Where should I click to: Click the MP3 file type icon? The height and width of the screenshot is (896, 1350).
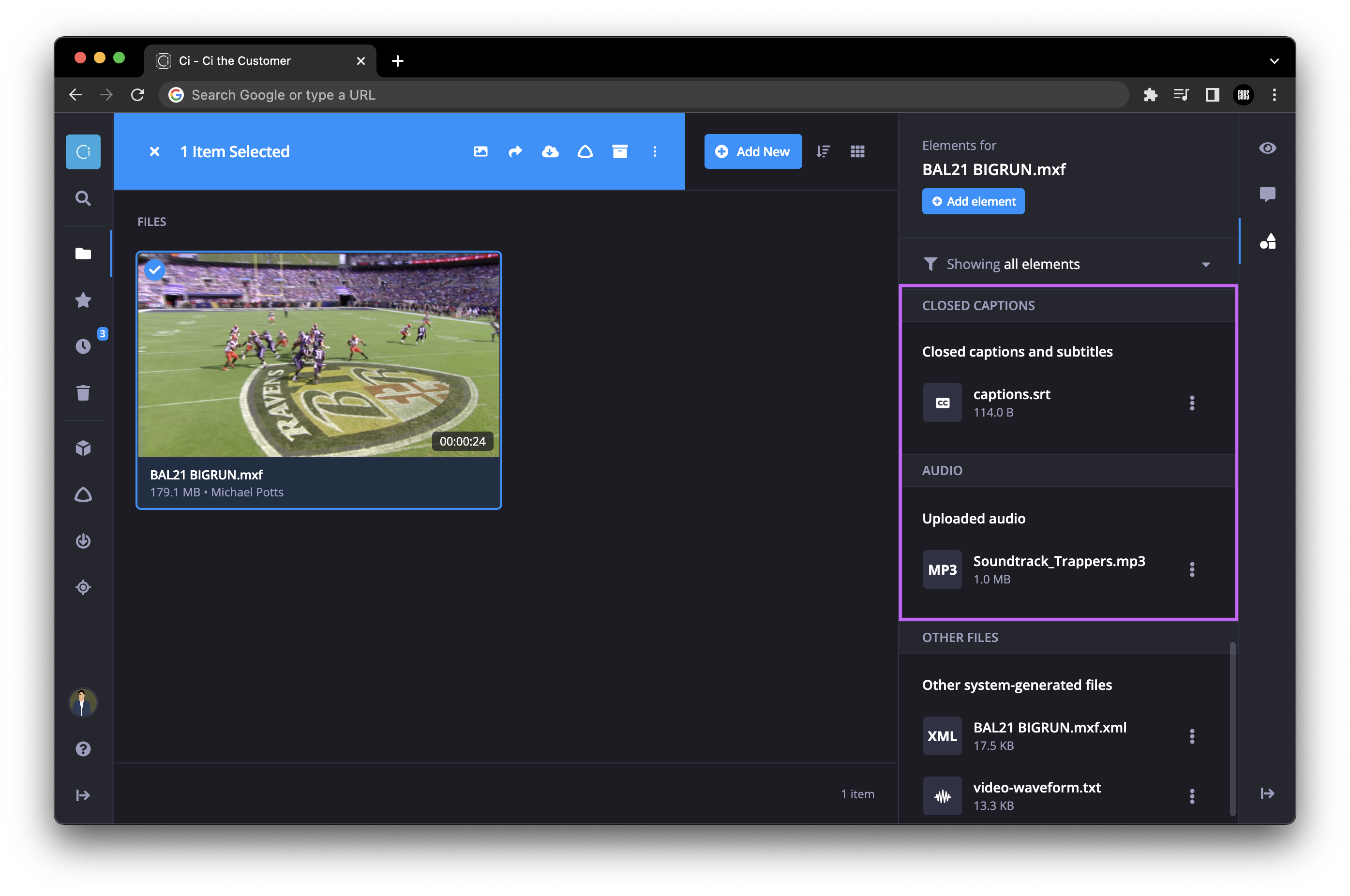(942, 569)
